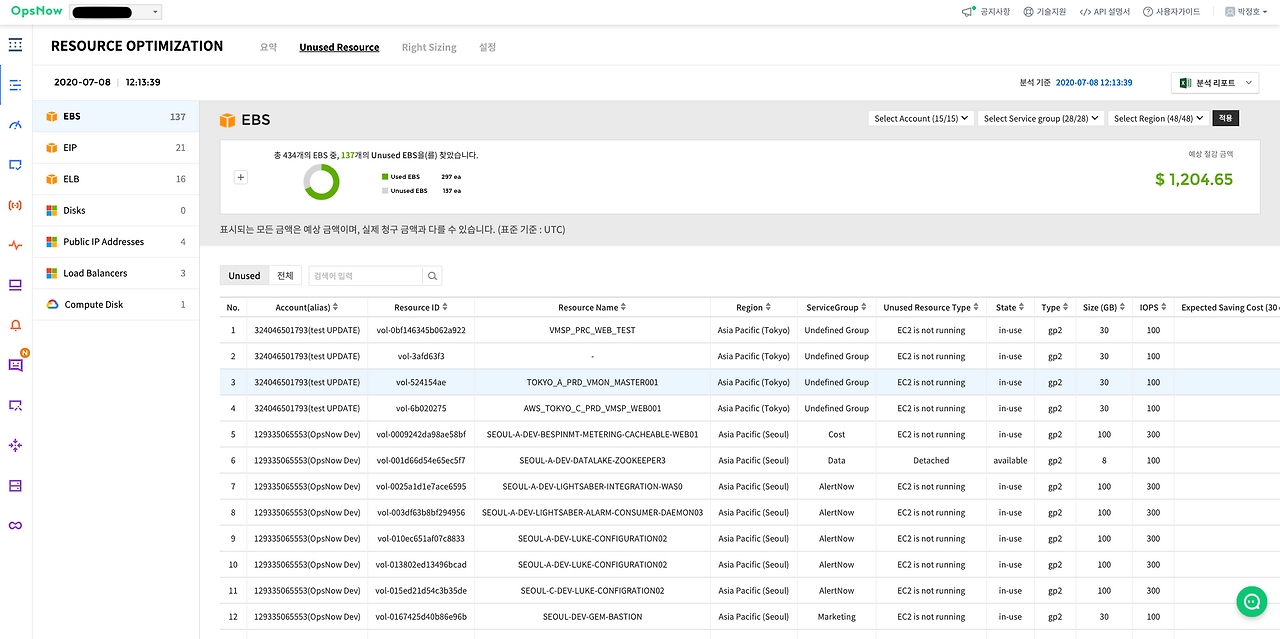
Task: Open Select Service group (28/28) dropdown
Action: point(1041,118)
